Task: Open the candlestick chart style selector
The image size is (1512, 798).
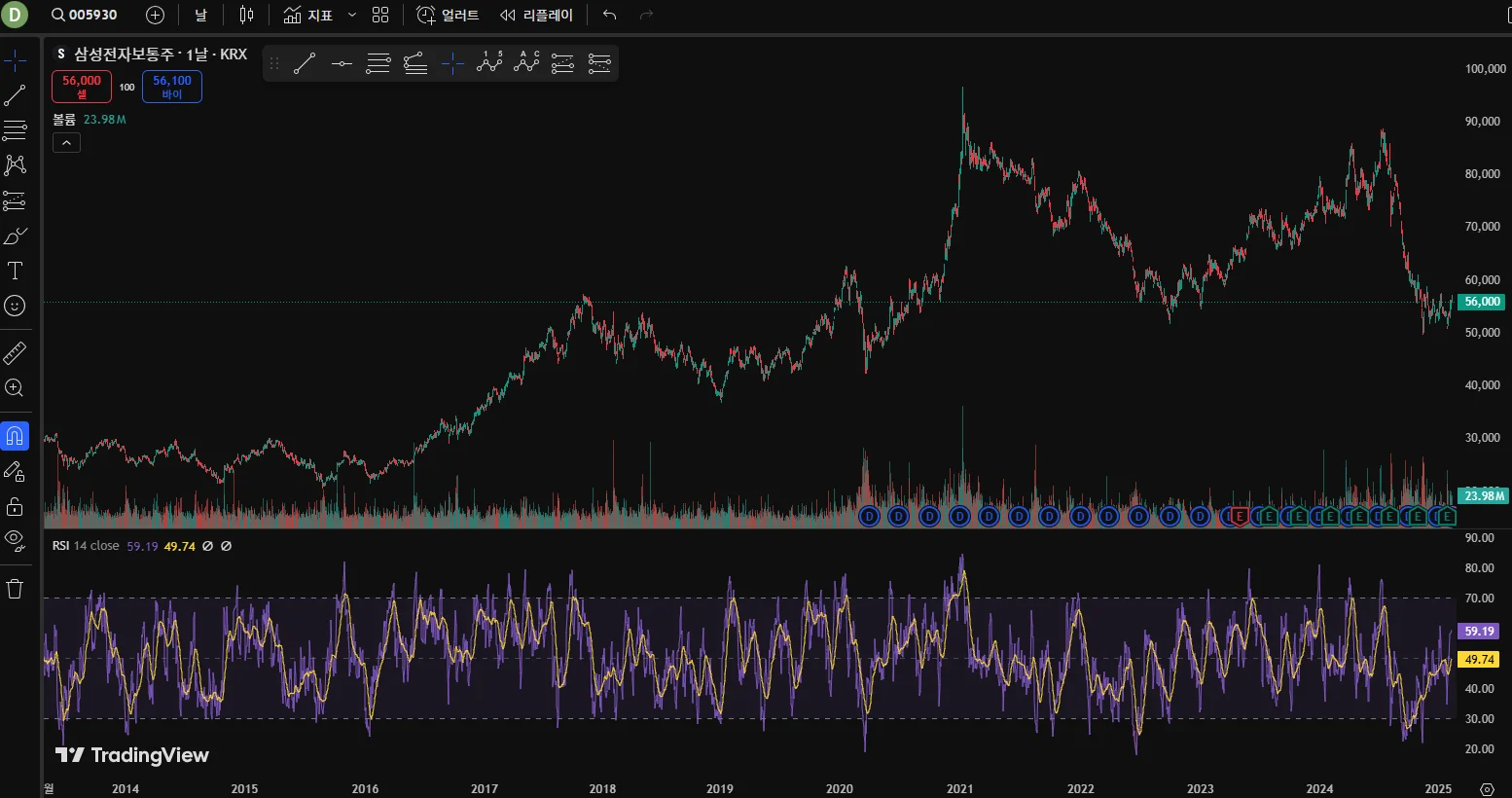Action: [x=246, y=15]
